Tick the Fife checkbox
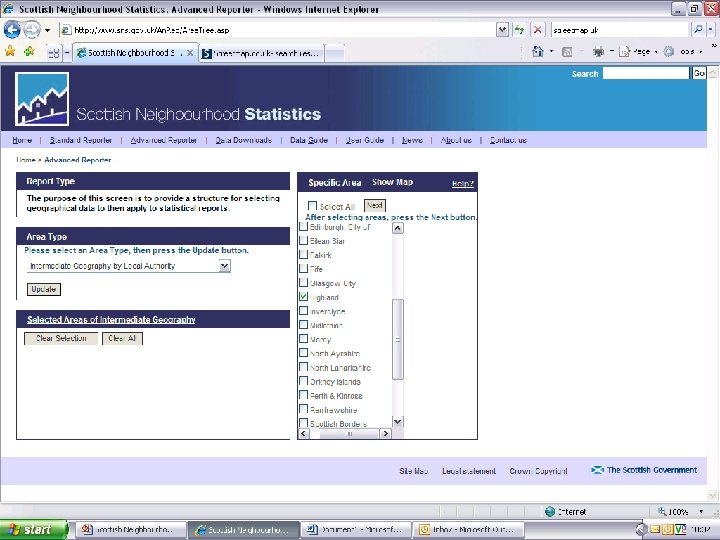 point(304,268)
